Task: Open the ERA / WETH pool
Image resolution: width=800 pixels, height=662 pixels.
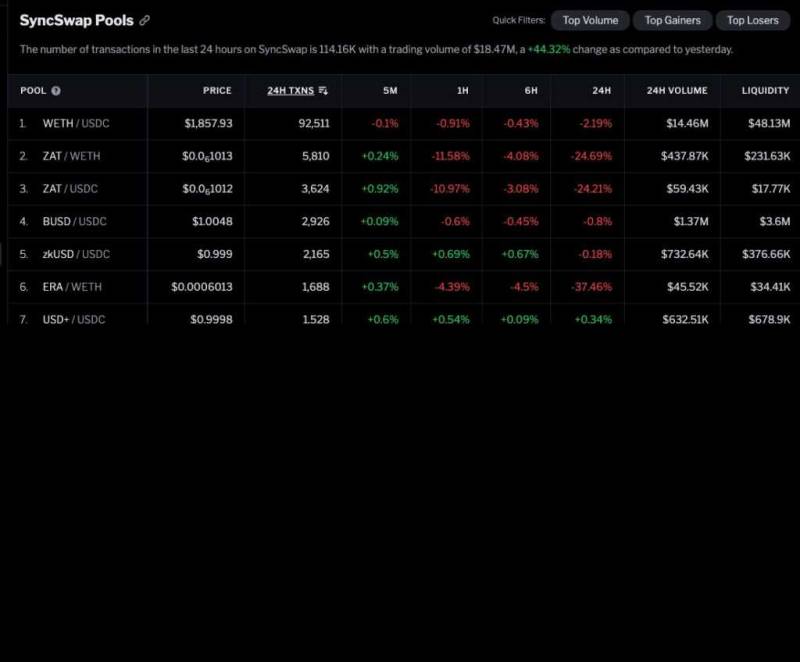Action: coord(72,287)
